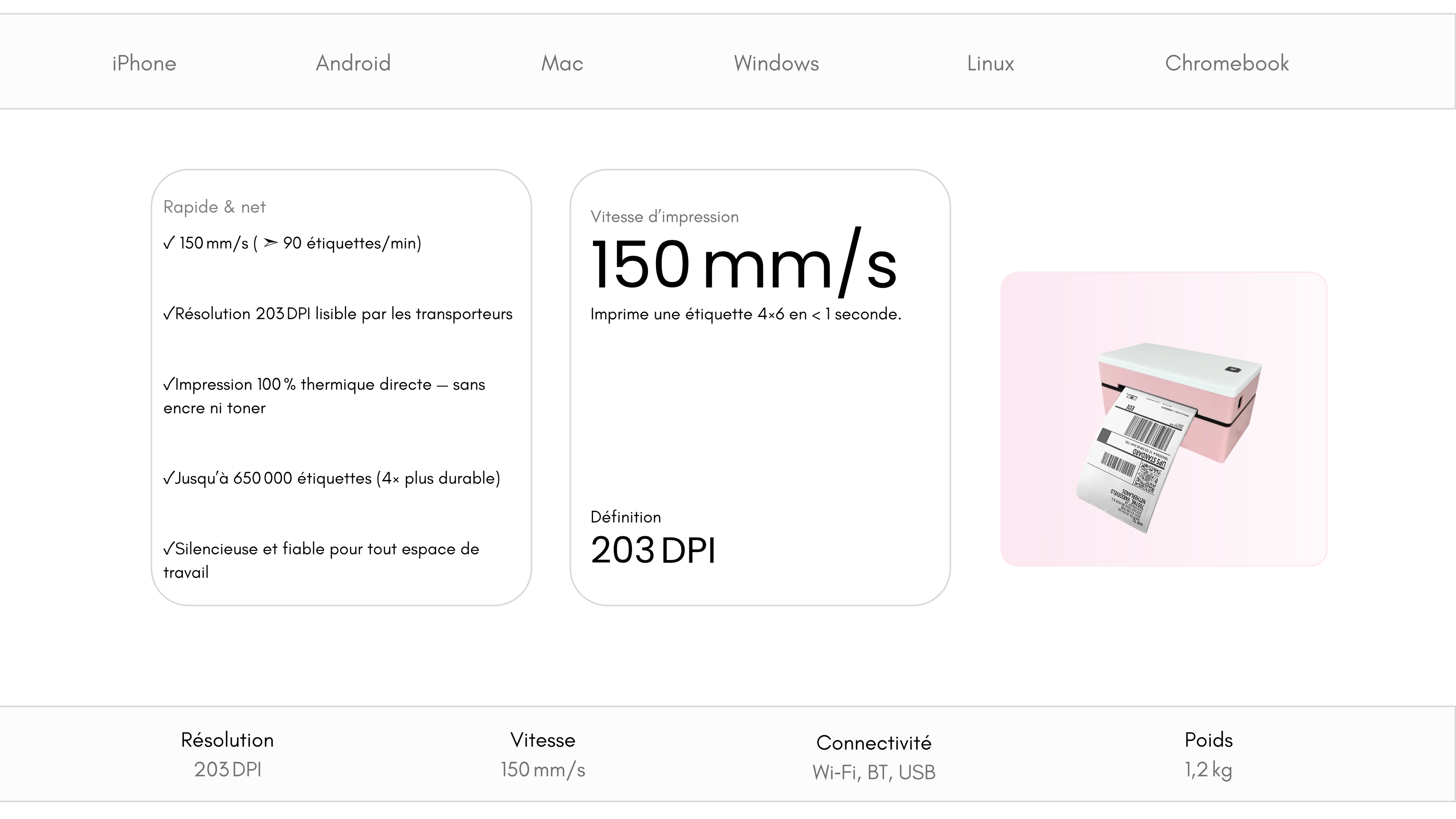
Task: Click the Rapide & net heading
Action: click(x=214, y=207)
